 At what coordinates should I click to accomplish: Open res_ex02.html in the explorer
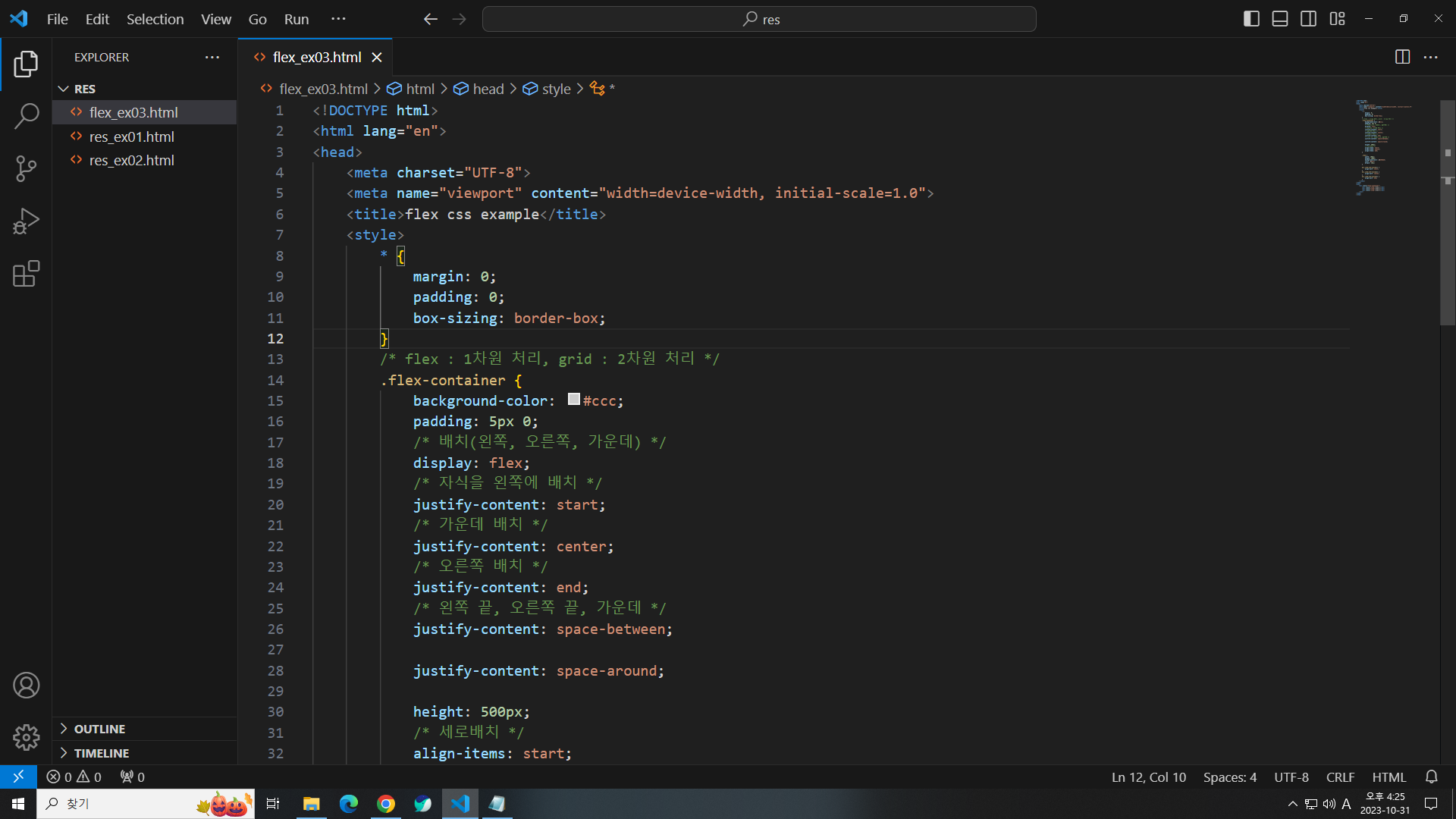(131, 160)
